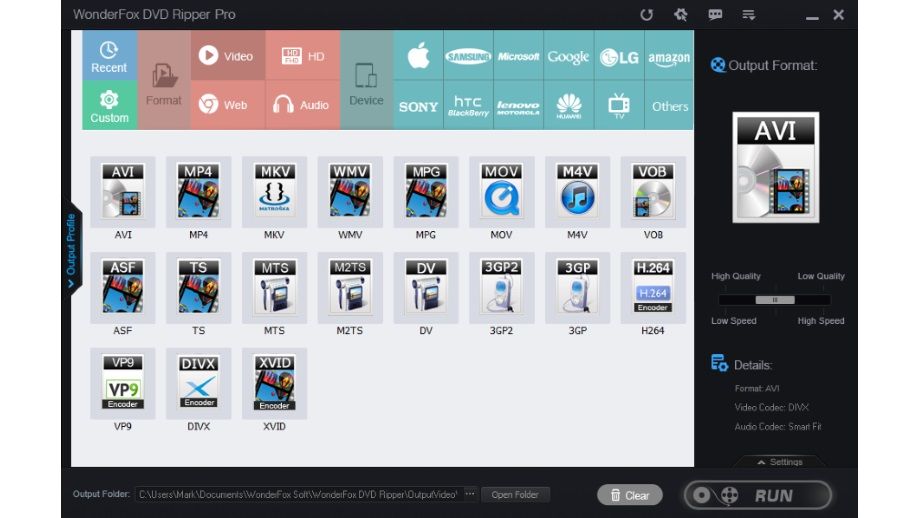920x518 pixels.
Task: Switch to the Audio tab
Action: (302, 105)
